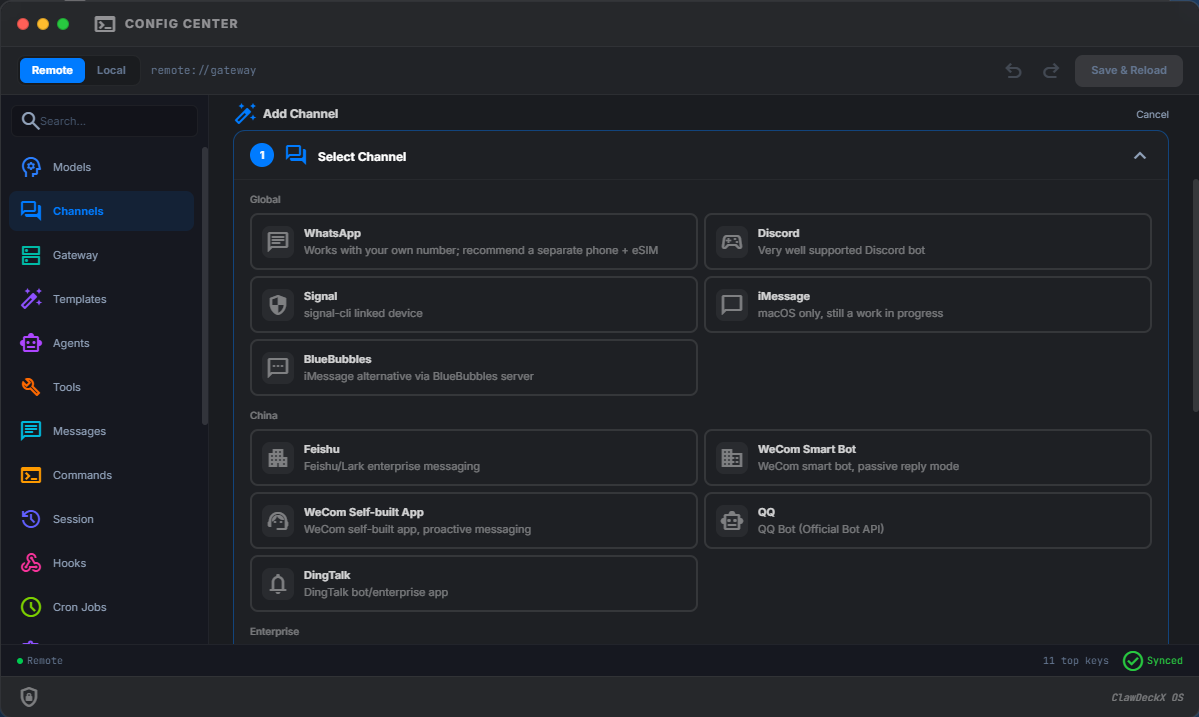Viewport: 1199px width, 717px height.
Task: Click the Cancel link for Add Channel
Action: [x=1152, y=114]
